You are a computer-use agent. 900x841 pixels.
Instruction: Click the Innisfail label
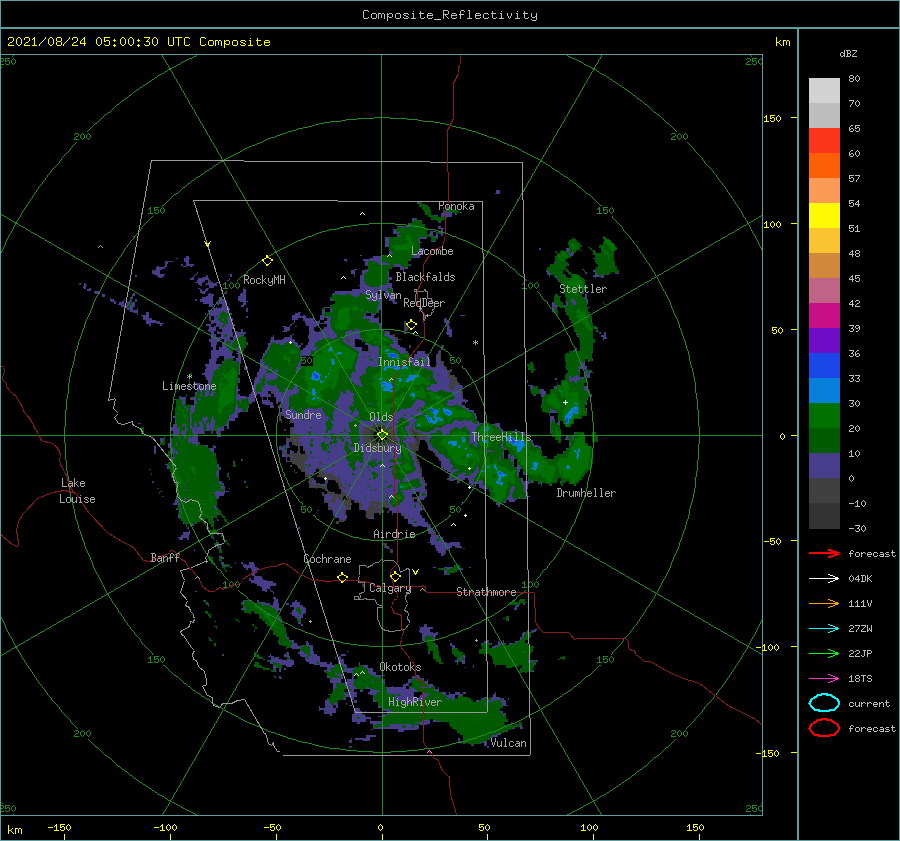(x=404, y=362)
